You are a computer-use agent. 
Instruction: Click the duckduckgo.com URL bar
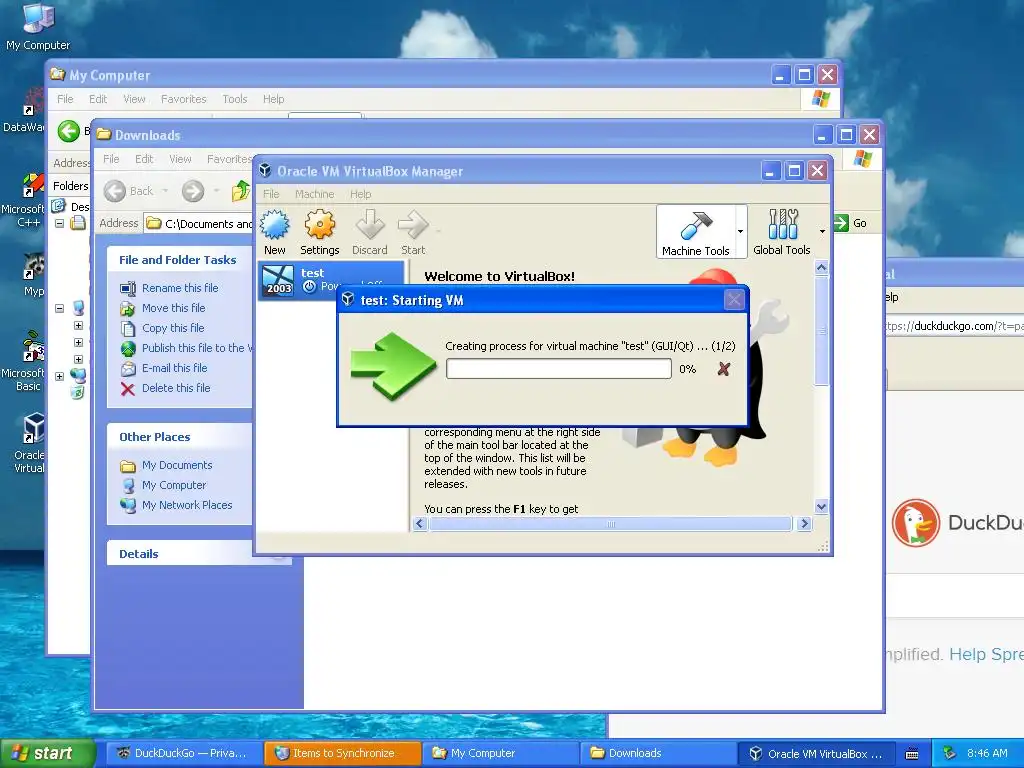pos(954,326)
